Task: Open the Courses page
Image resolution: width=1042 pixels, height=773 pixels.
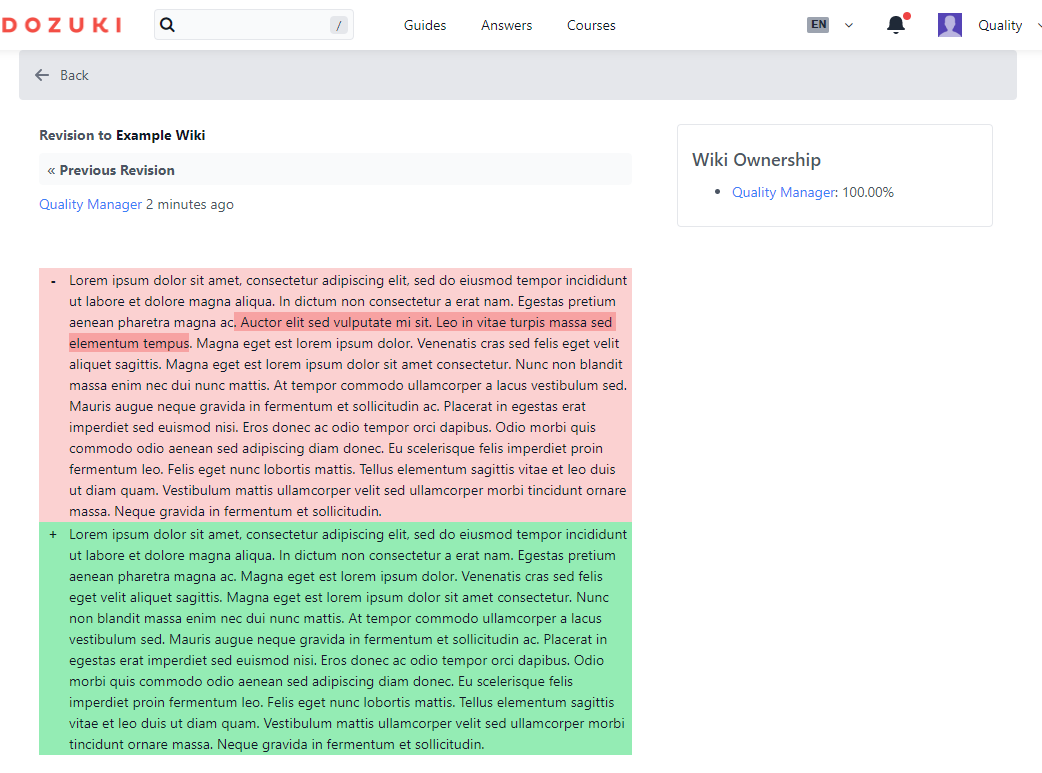Action: [x=591, y=25]
